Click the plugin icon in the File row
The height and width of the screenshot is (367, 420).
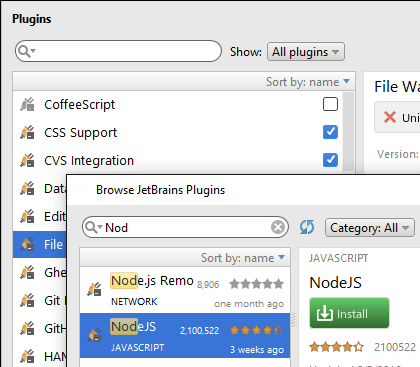click(x=27, y=244)
